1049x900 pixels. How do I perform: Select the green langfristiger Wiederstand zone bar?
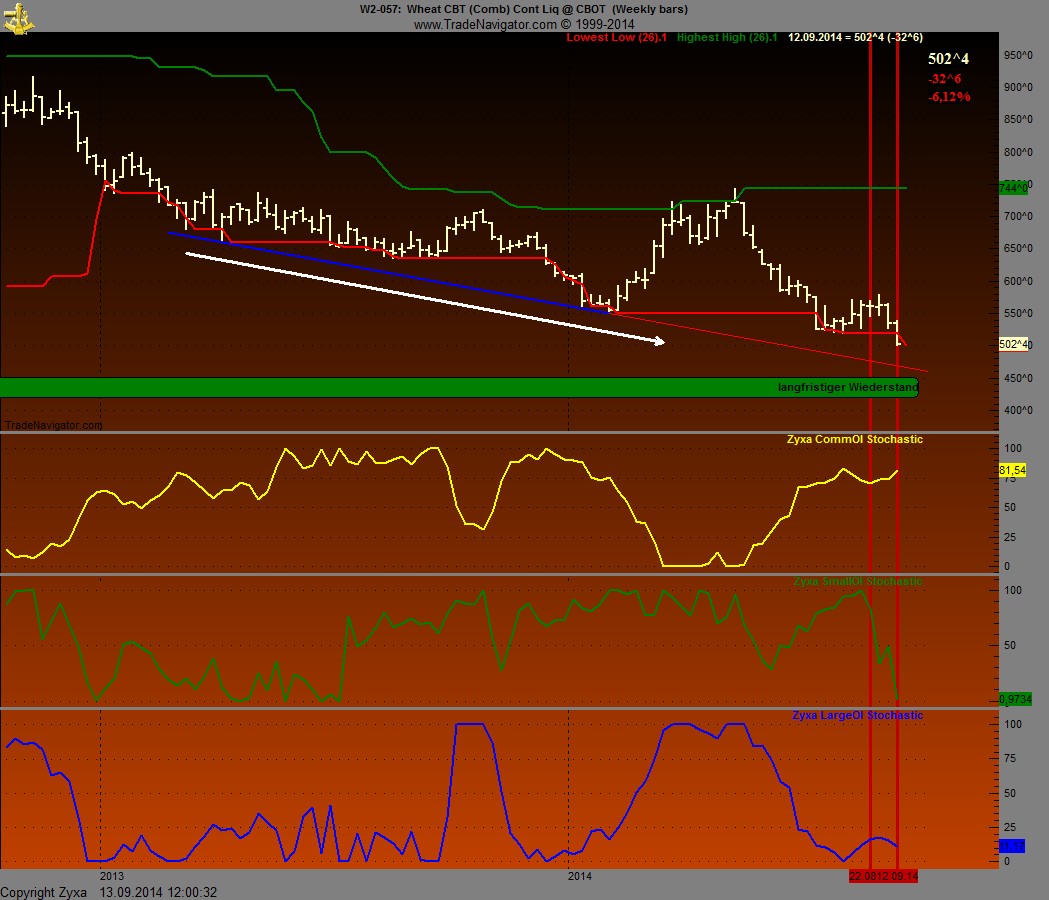click(458, 387)
